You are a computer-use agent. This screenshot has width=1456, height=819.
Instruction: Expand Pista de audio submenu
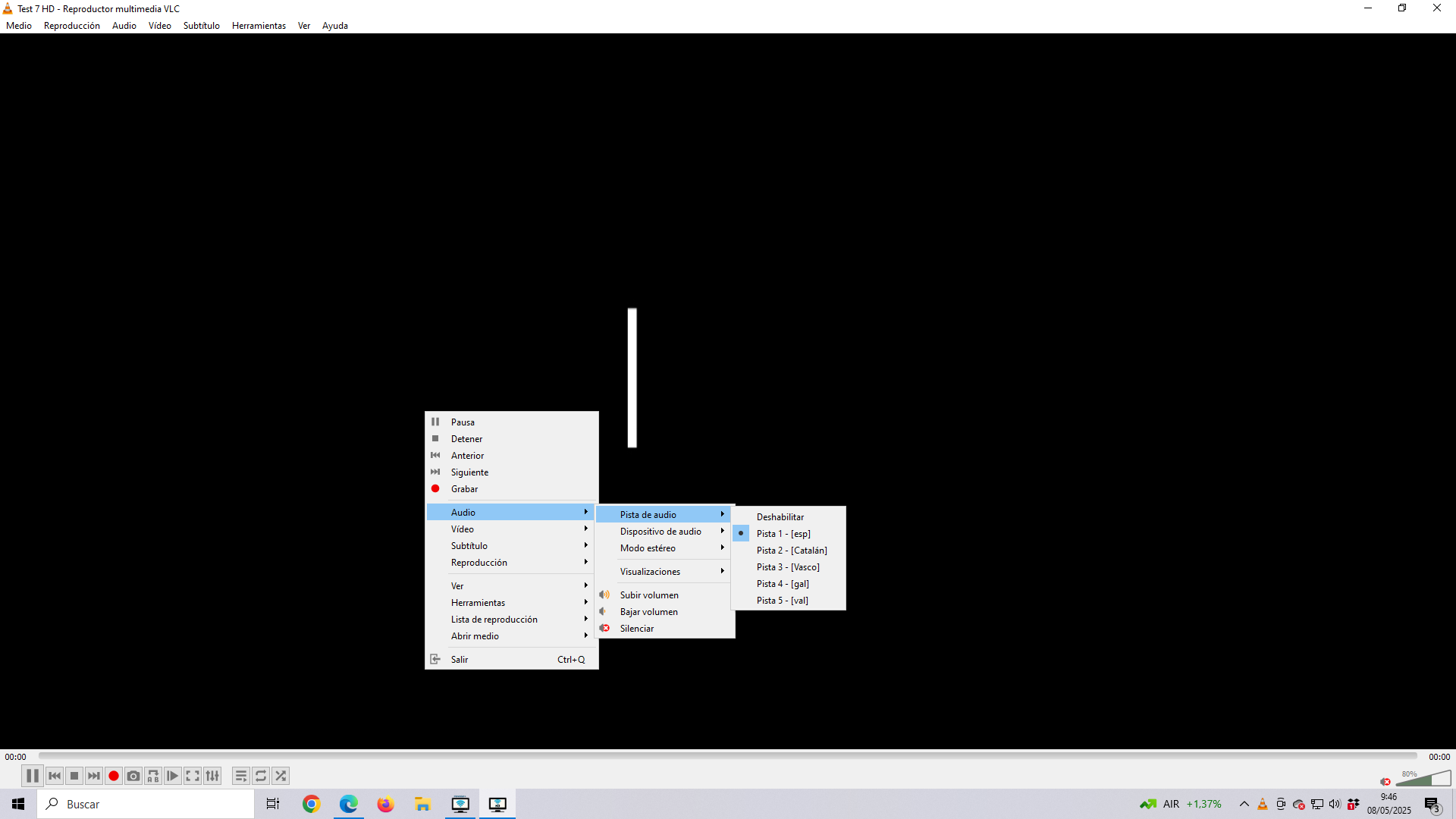pos(664,515)
